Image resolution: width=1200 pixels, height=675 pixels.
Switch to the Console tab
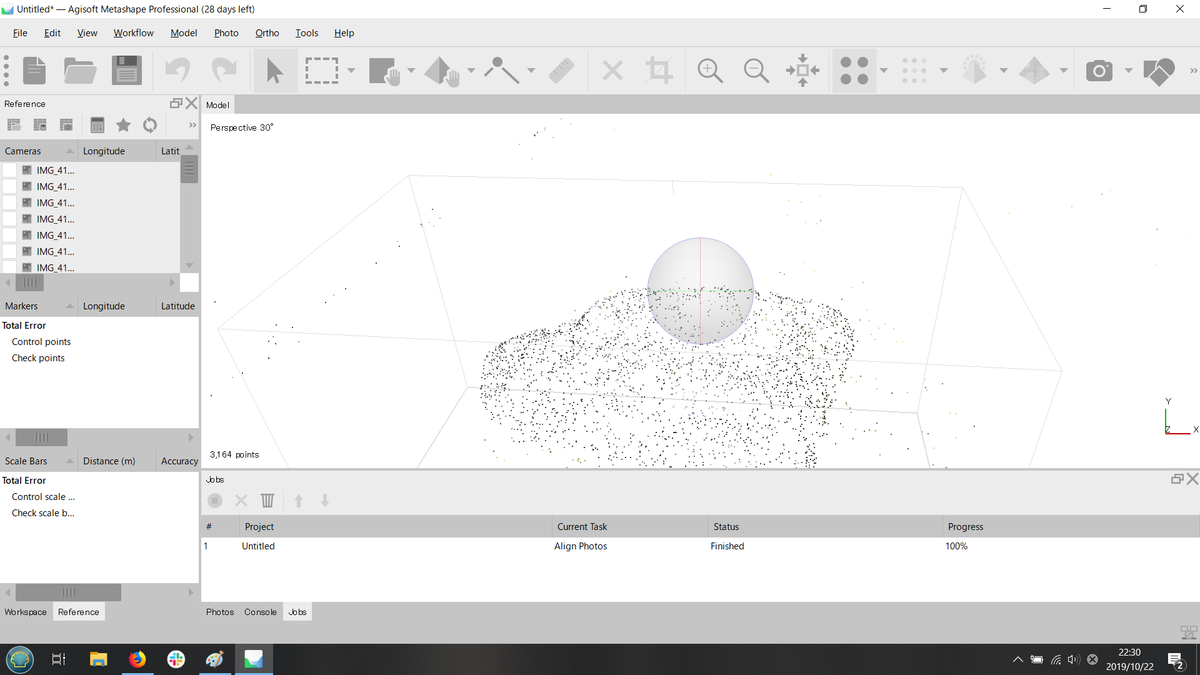(x=260, y=612)
